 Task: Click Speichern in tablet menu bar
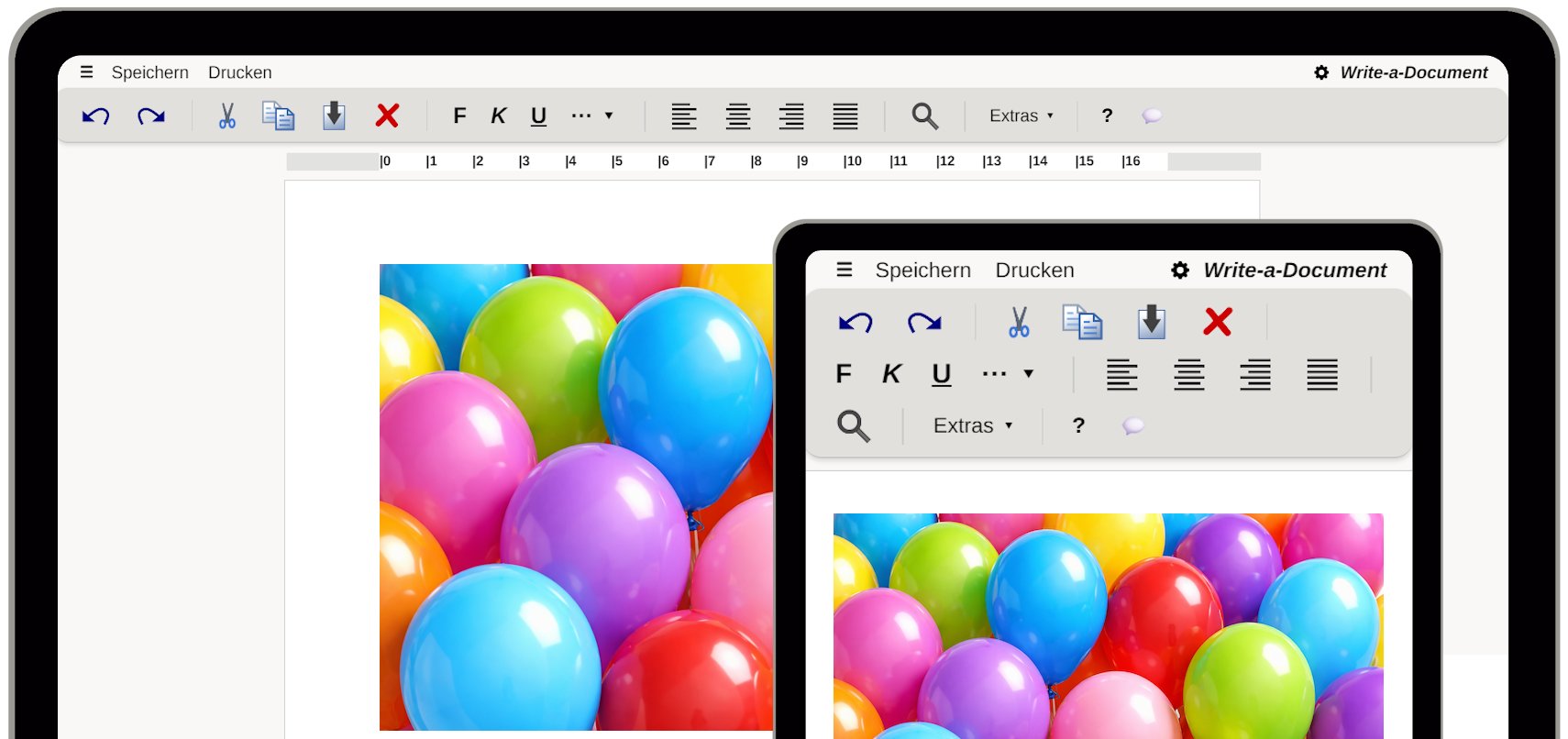point(923,270)
